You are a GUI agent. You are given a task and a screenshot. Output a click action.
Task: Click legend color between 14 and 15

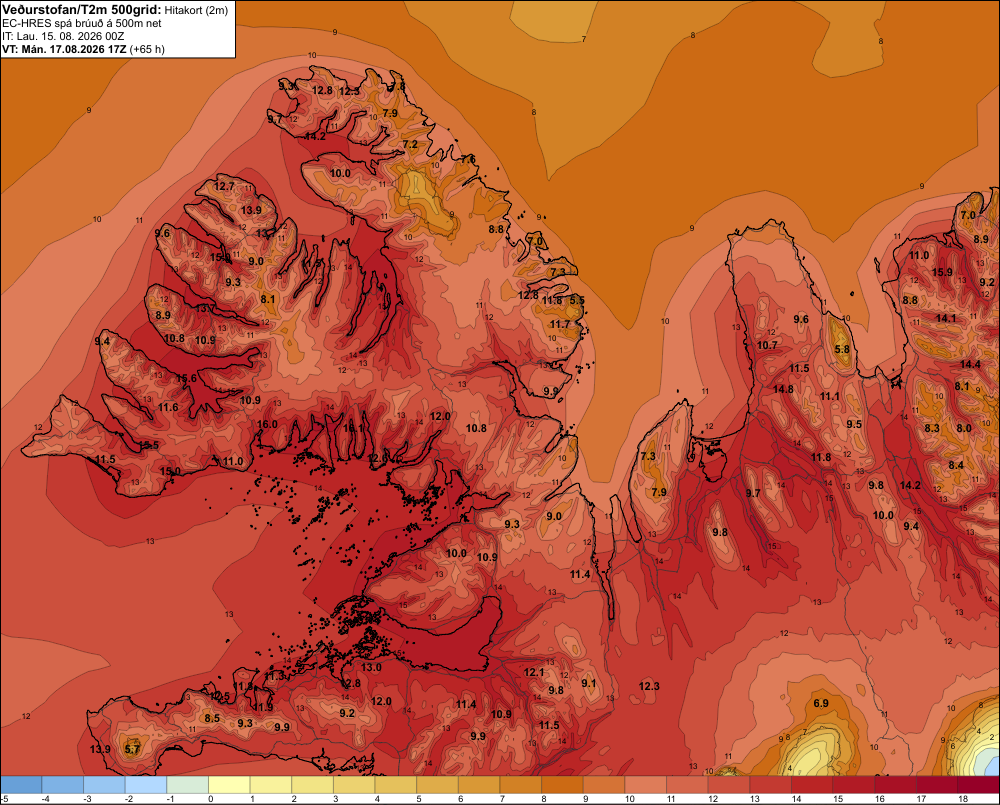[x=812, y=785]
